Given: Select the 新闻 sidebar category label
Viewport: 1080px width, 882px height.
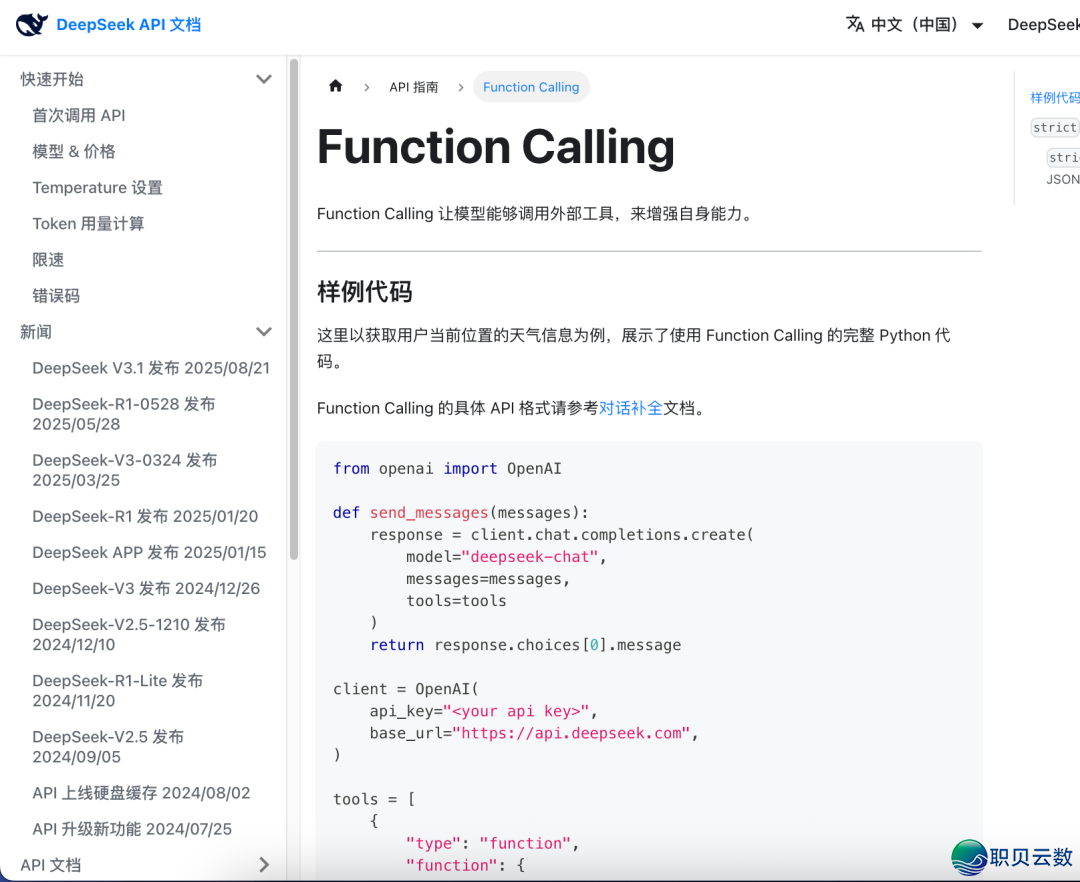Looking at the screenshot, I should 36,332.
